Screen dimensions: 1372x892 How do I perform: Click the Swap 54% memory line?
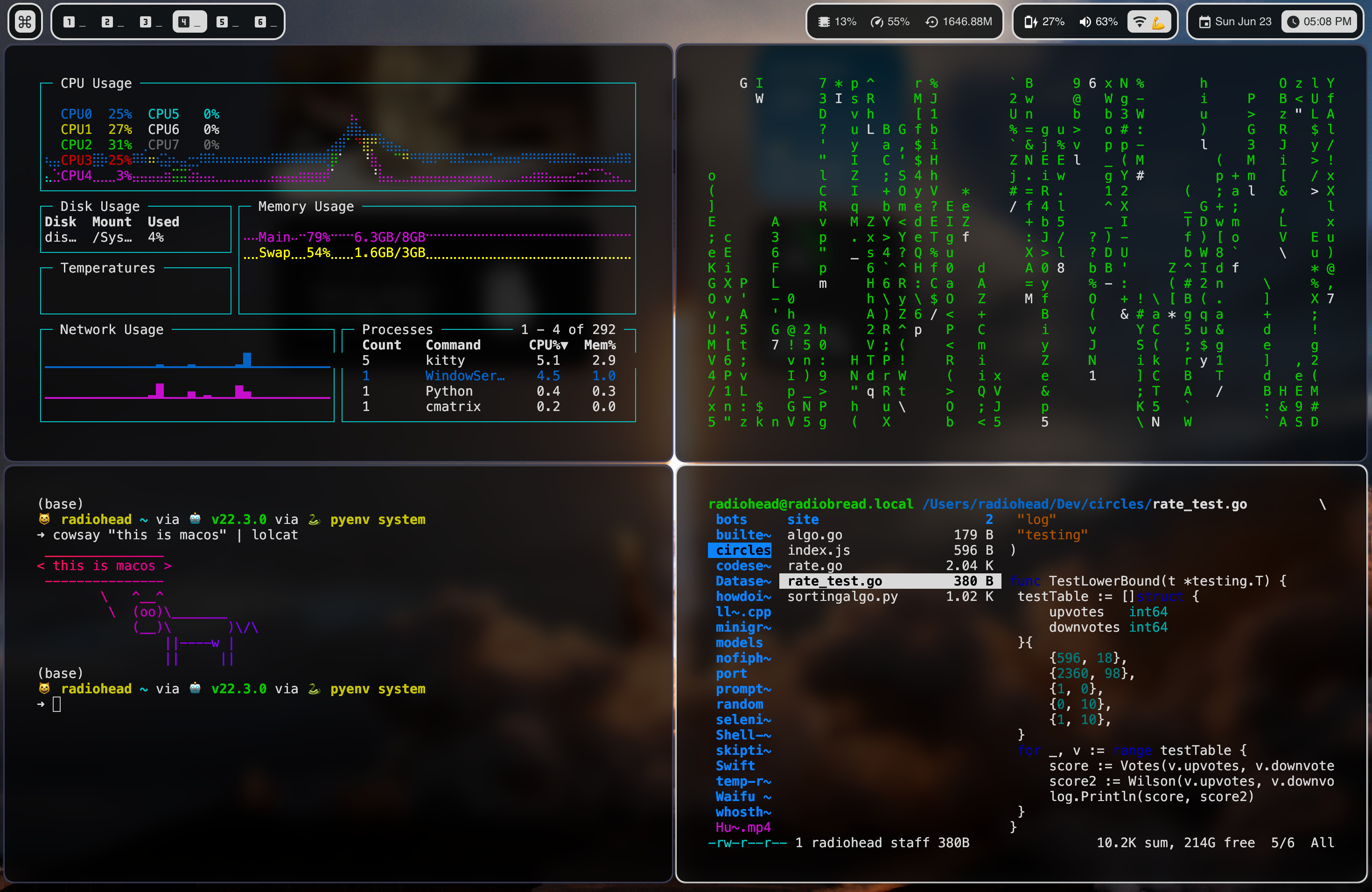pos(342,252)
